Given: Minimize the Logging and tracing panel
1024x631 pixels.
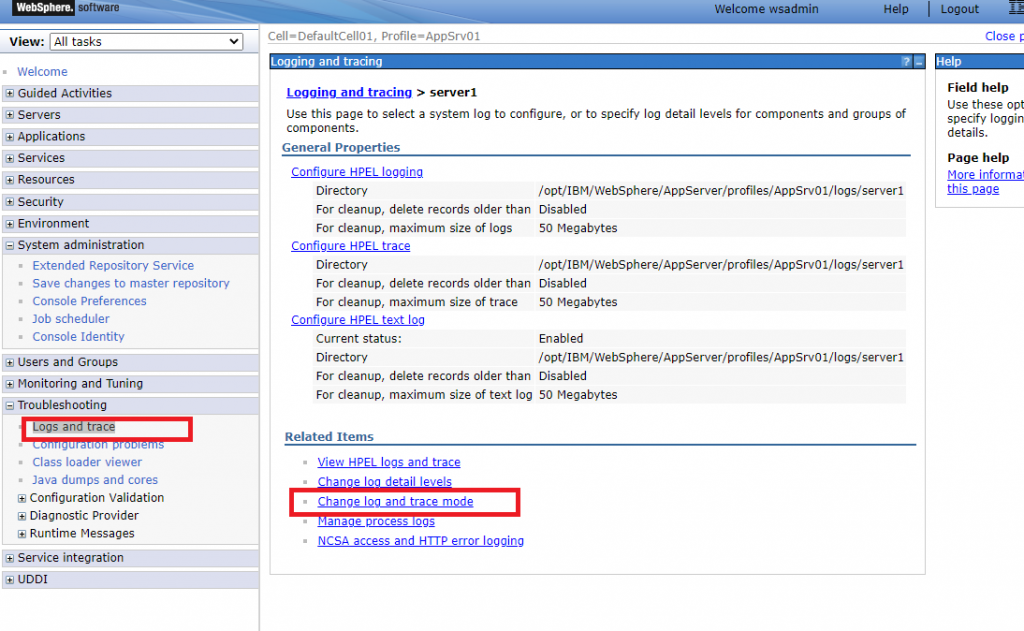Looking at the screenshot, I should pos(919,61).
